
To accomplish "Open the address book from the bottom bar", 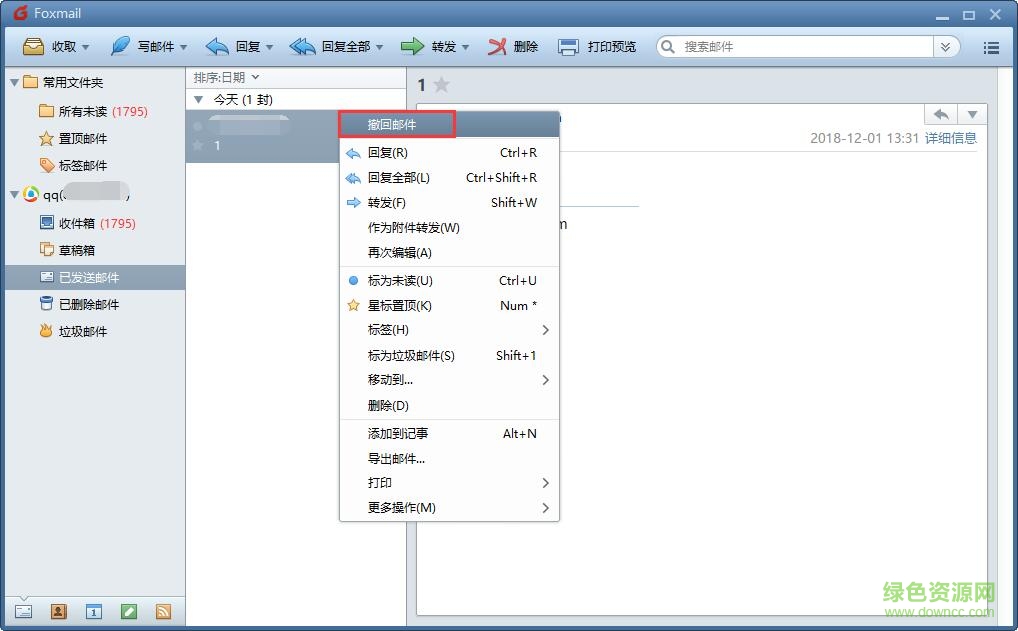I will tap(58, 610).
